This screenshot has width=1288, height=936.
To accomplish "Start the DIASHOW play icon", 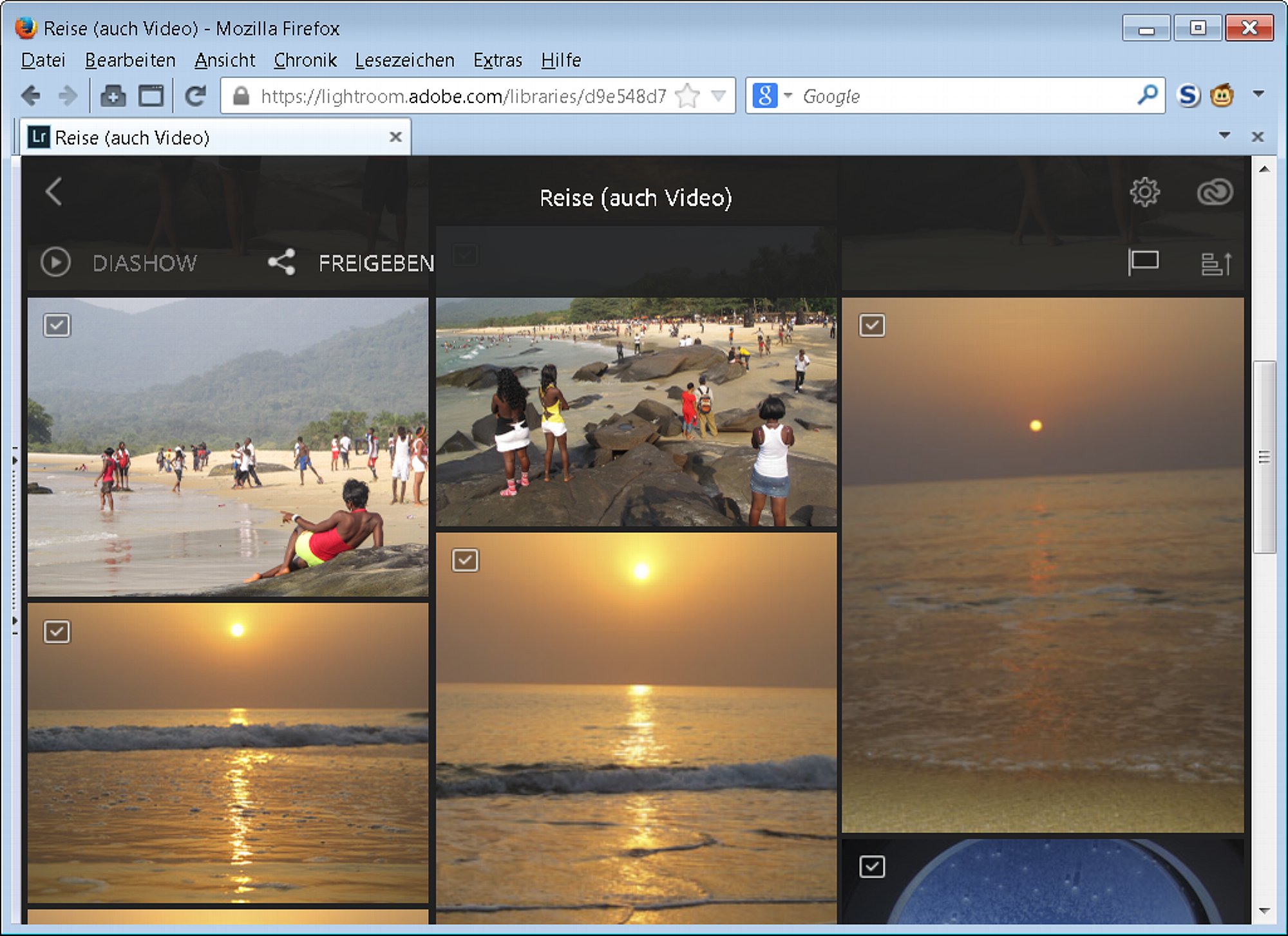I will 55,263.
